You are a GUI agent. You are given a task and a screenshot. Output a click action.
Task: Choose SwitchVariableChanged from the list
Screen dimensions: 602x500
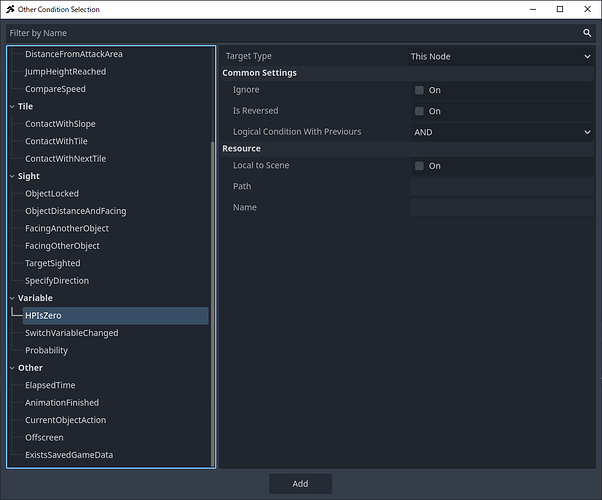[71, 333]
